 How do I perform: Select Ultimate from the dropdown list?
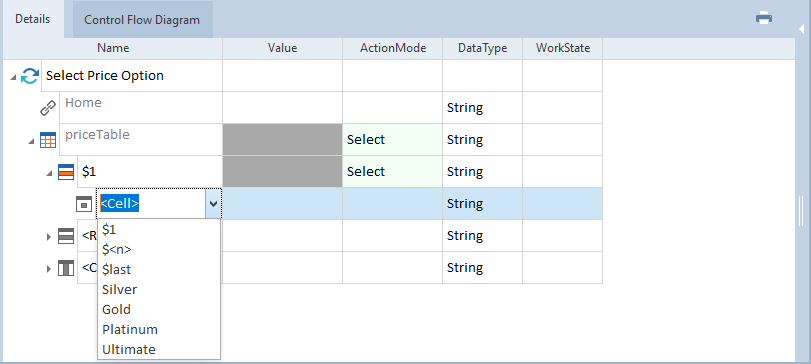129,350
